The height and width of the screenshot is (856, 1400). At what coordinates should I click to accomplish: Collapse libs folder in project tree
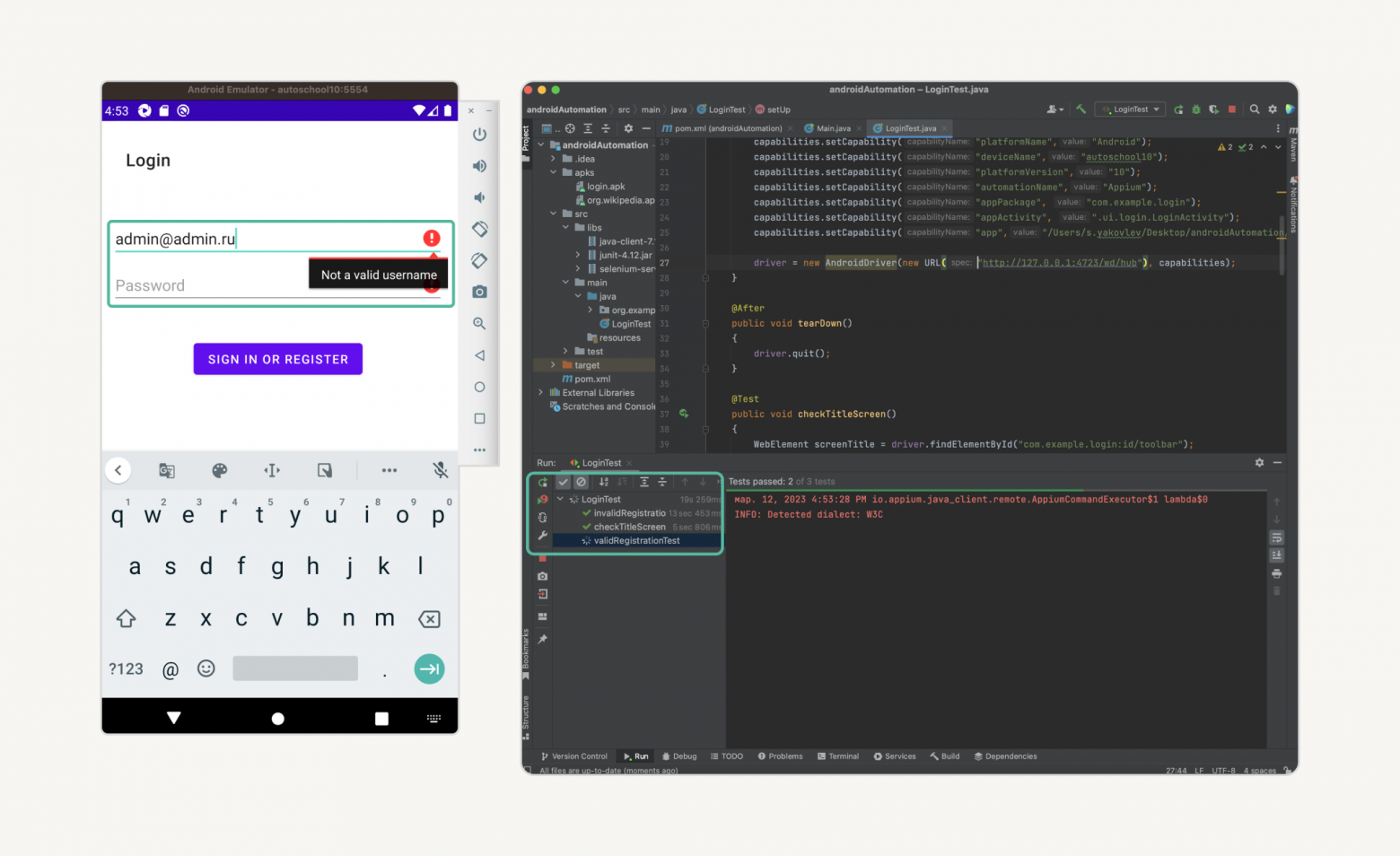(x=566, y=228)
